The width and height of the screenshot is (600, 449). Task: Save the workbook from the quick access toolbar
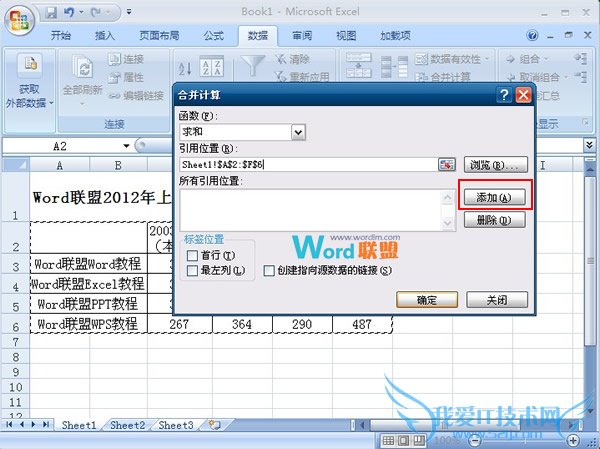51,12
